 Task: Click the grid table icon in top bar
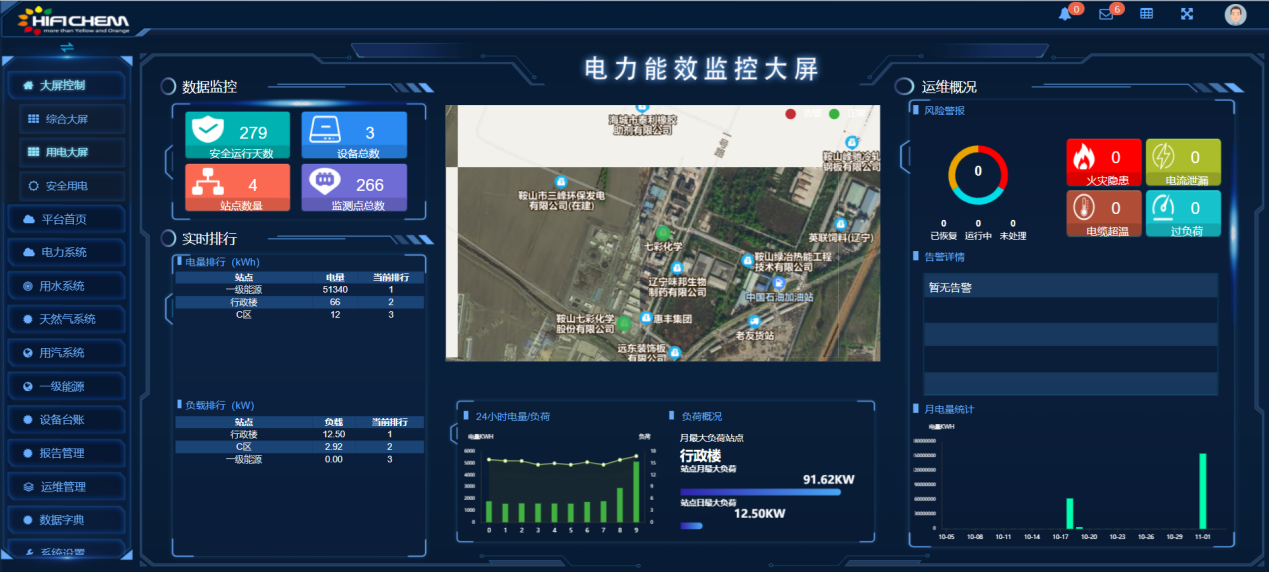point(1147,14)
